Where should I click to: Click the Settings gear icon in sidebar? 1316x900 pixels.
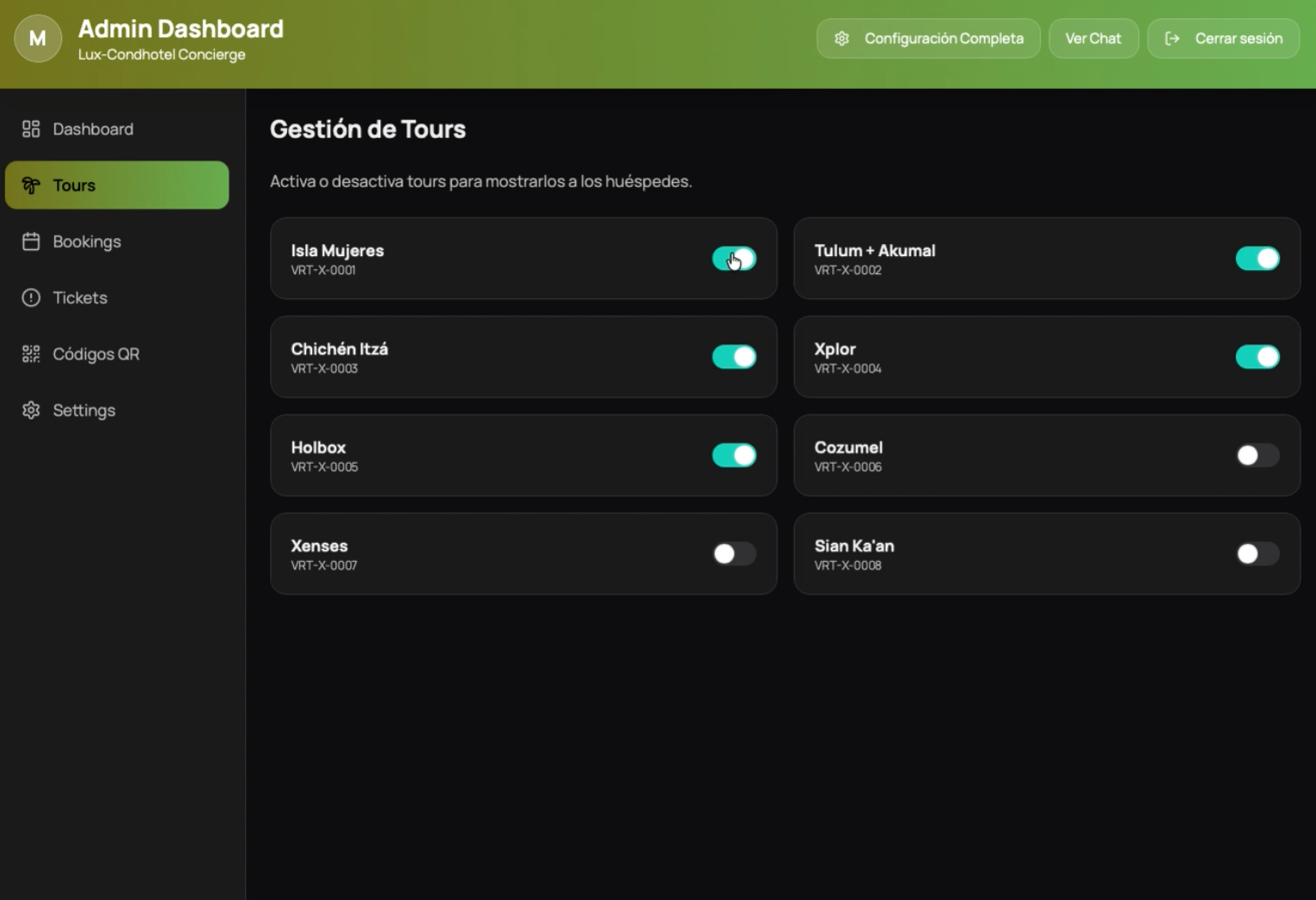click(31, 409)
